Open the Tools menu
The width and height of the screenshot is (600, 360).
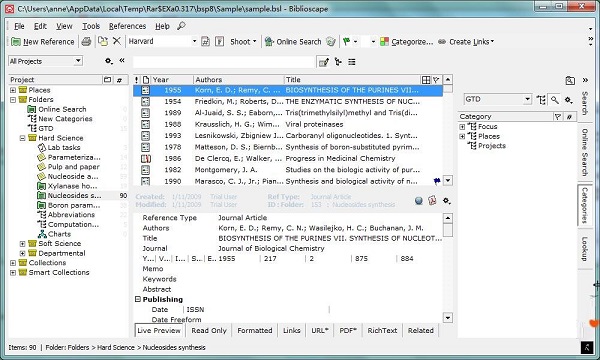click(91, 26)
